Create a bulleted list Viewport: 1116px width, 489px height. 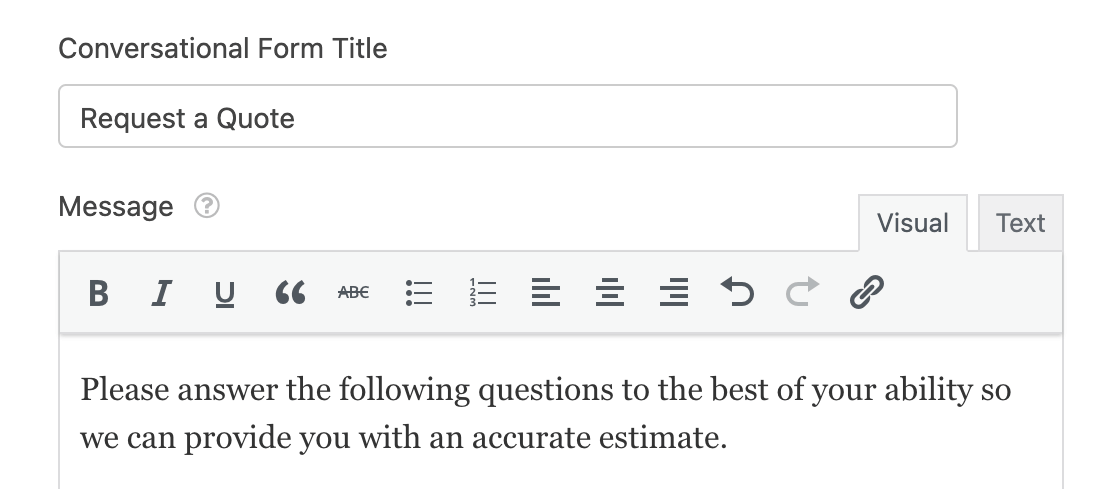pyautogui.click(x=418, y=293)
